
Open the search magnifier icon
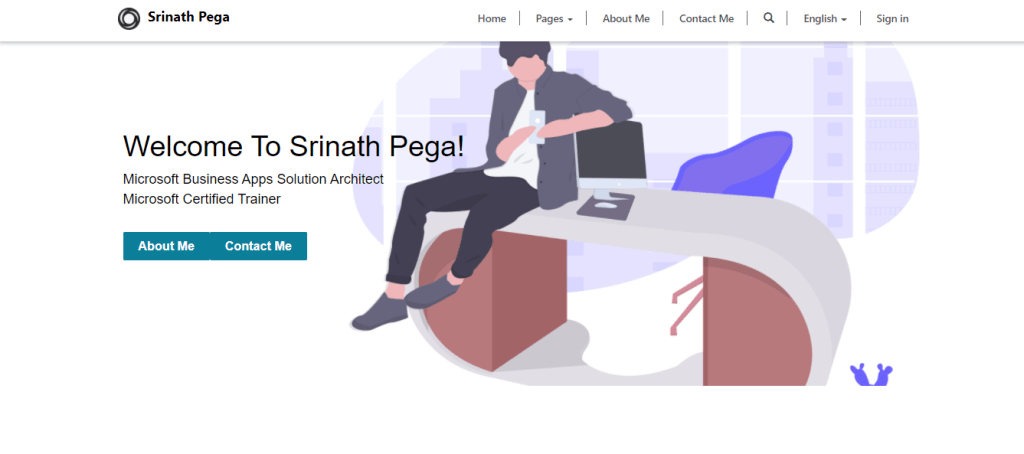(x=769, y=18)
